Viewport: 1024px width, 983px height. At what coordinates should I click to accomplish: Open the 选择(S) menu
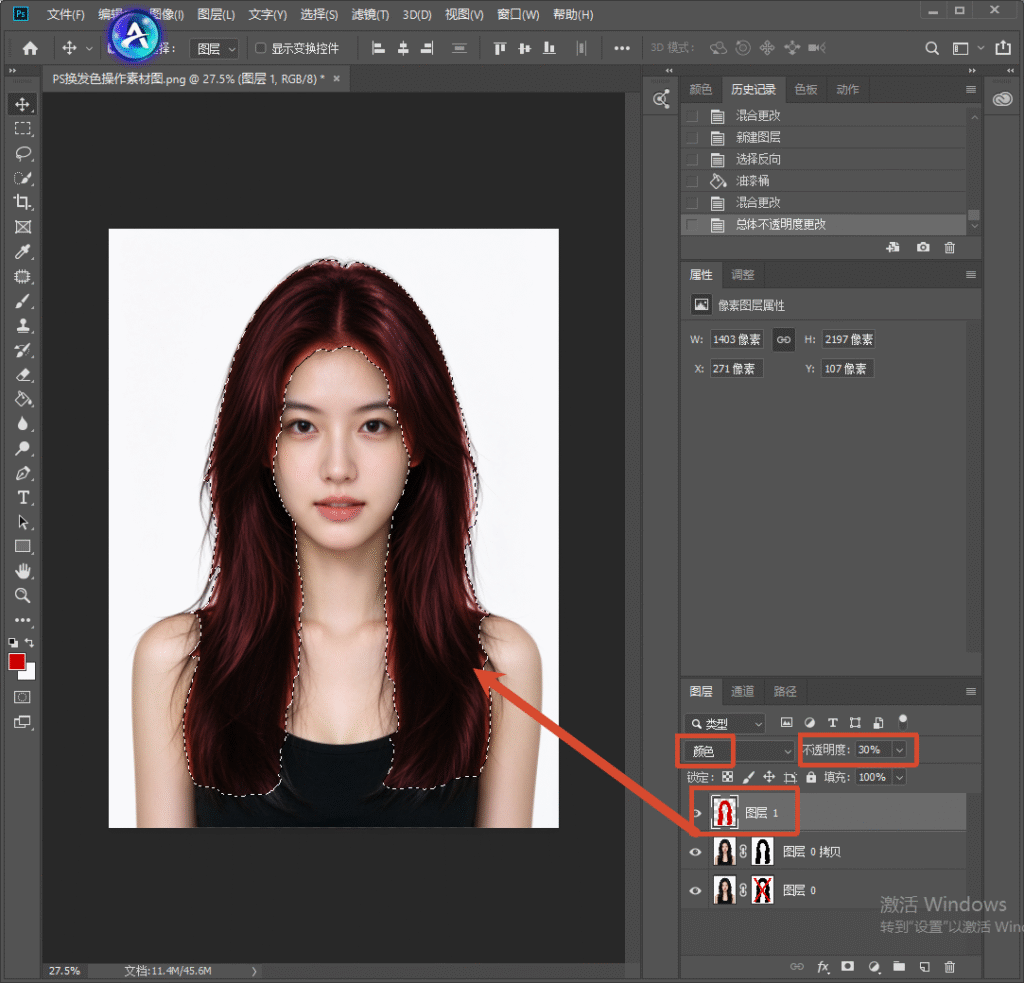pyautogui.click(x=319, y=14)
